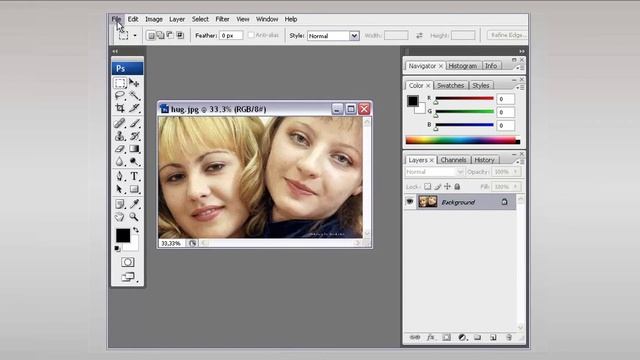The height and width of the screenshot is (360, 640).
Task: Open the Filter menu
Action: click(222, 19)
